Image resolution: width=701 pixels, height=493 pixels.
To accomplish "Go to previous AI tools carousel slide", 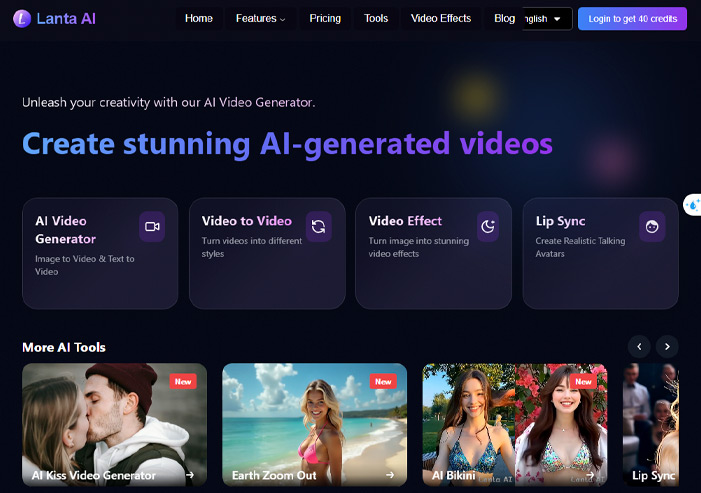I will coord(639,346).
